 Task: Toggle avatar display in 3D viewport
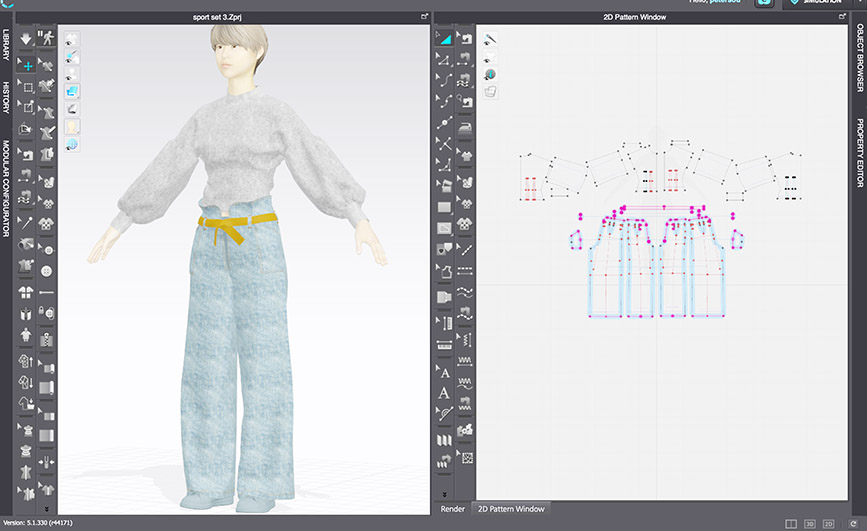coord(73,75)
